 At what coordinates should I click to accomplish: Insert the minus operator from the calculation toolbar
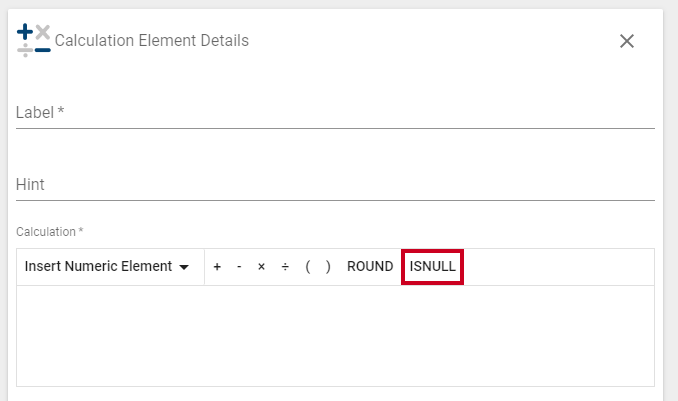coord(239,267)
